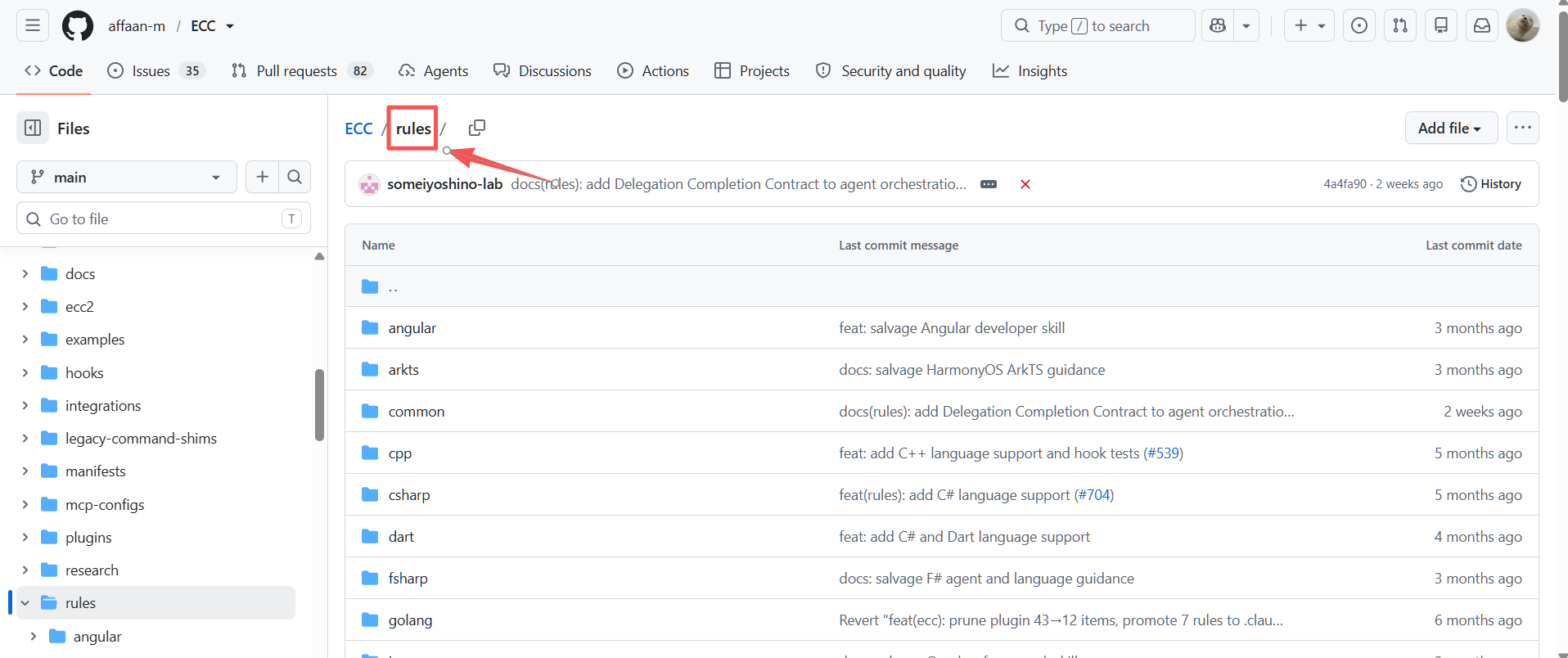The width and height of the screenshot is (1568, 658).
Task: Open the someiyoshino-lab author link
Action: (444, 184)
